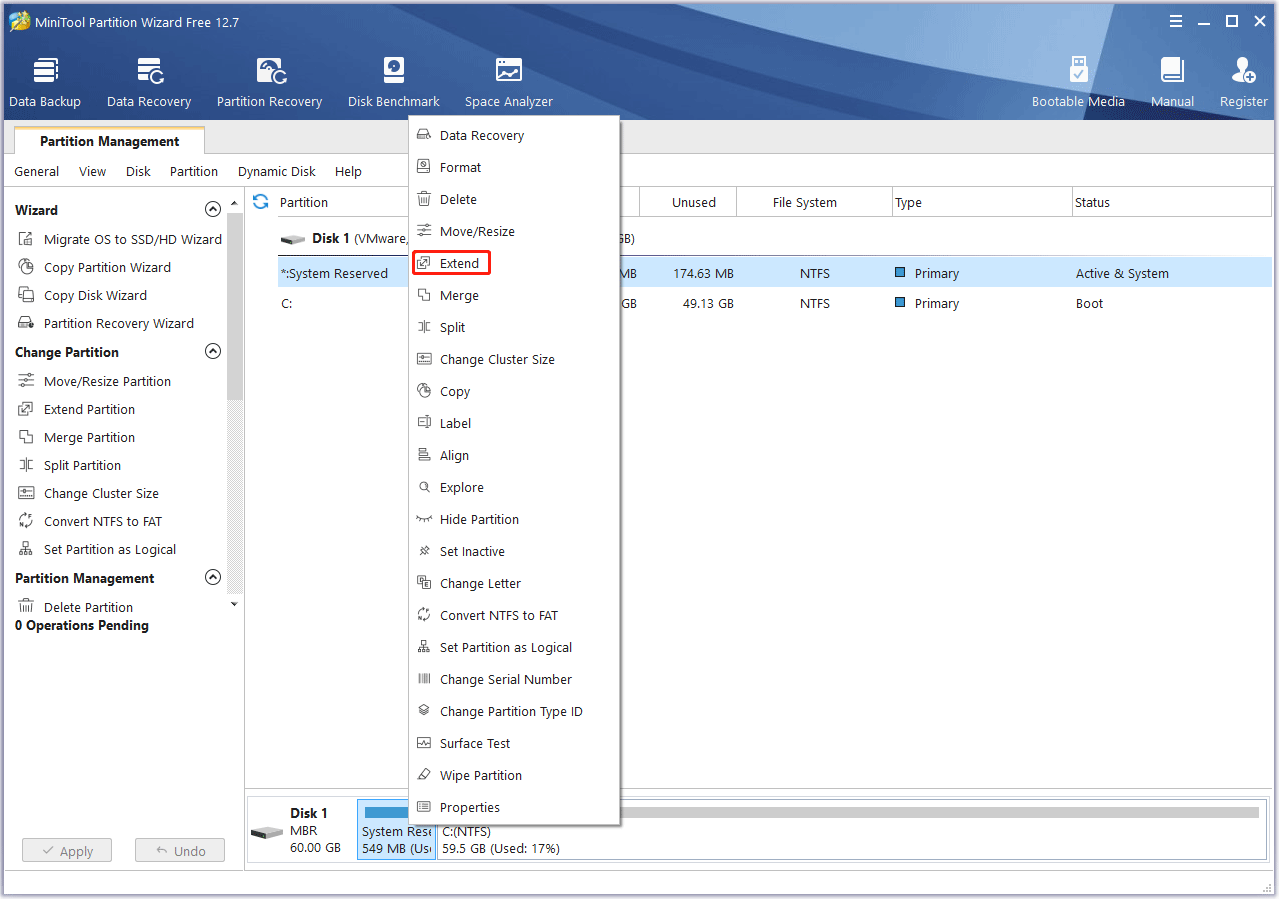Collapse the Change Partition section
Screen dimensions: 1279x900
click(x=212, y=352)
